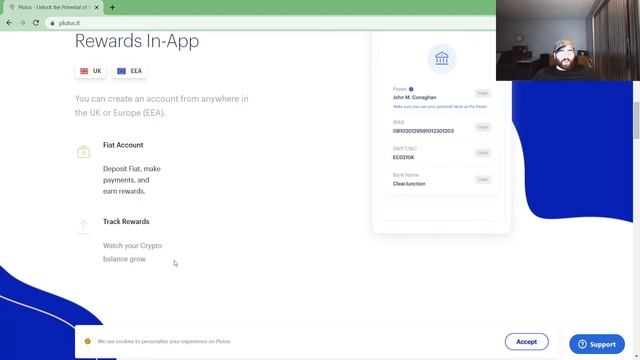
Task: Open a new browser tab with the plus
Action: point(112,7)
